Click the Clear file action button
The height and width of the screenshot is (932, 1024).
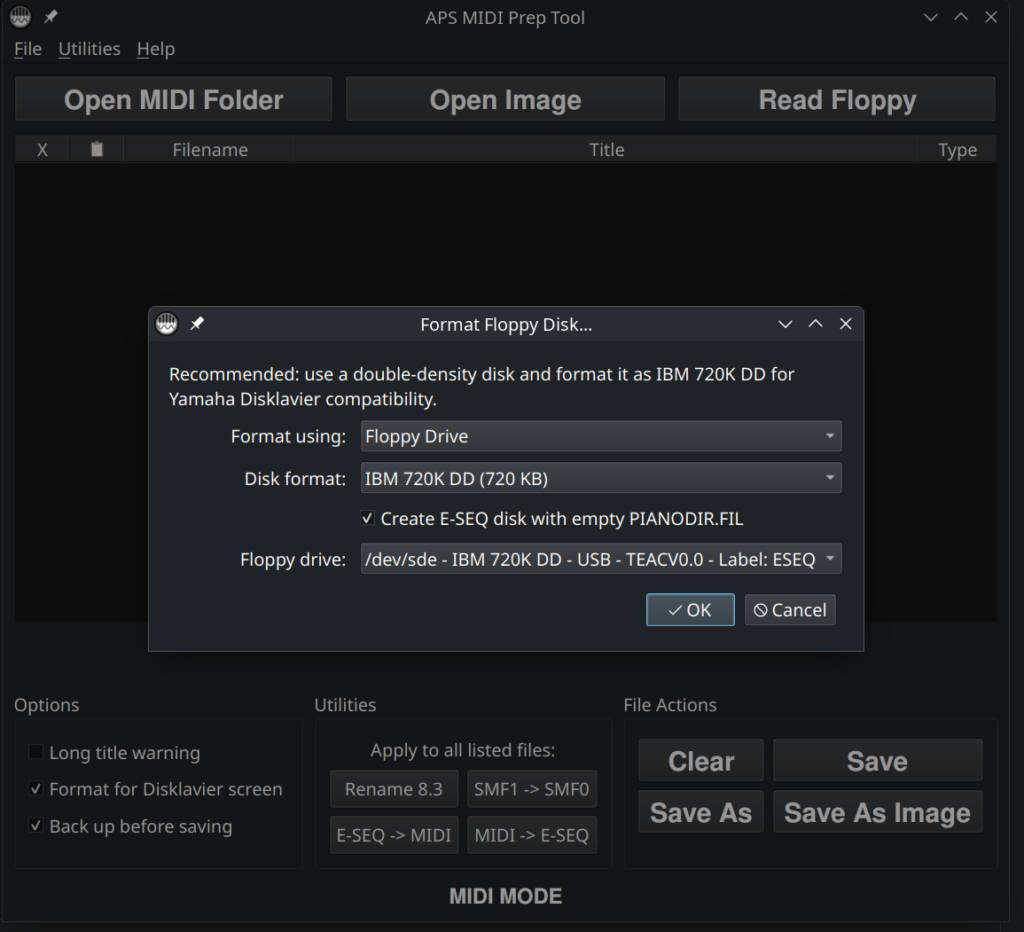pos(701,760)
